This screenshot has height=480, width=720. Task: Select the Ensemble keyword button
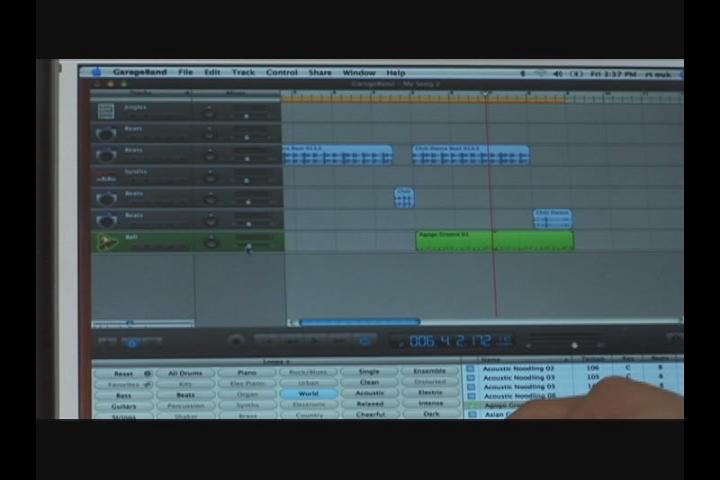[430, 371]
